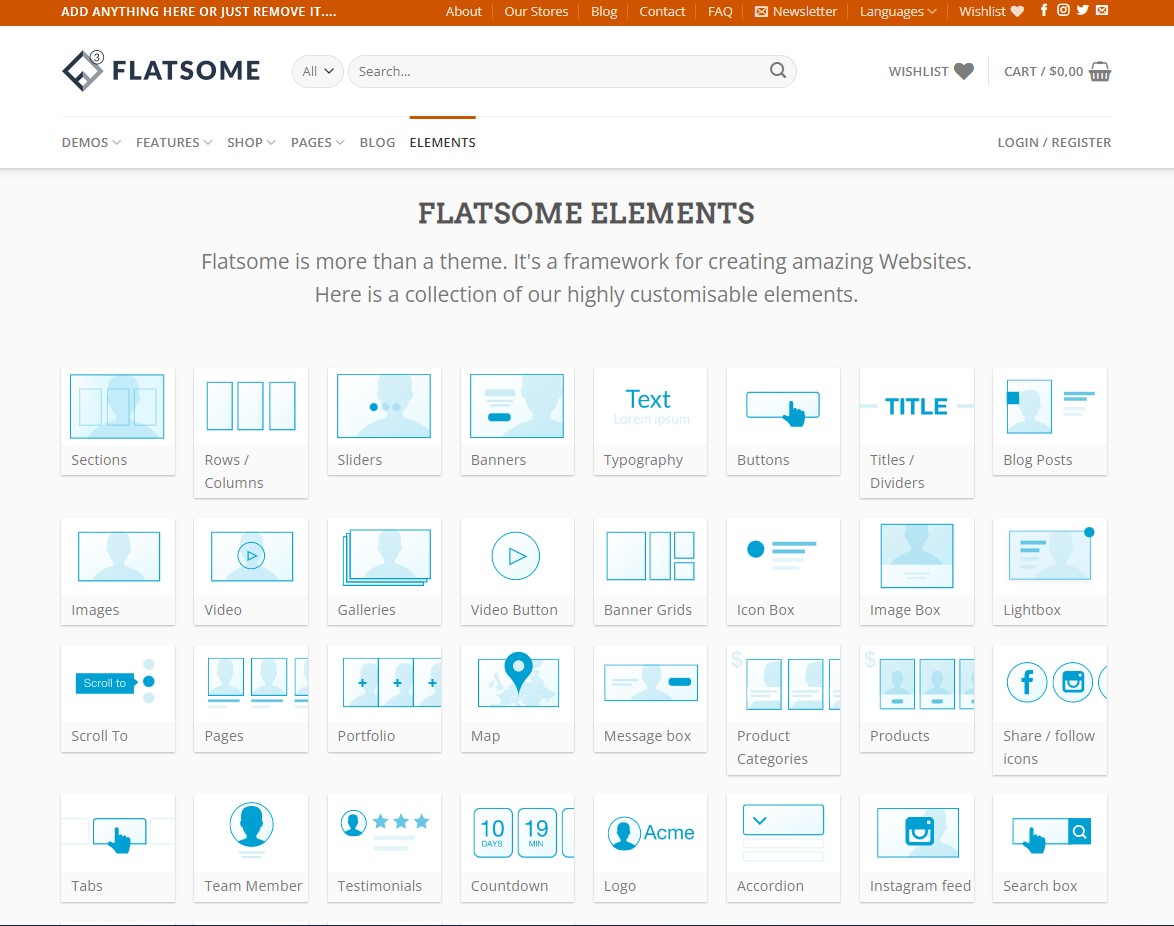Click Login / Register
This screenshot has height=926, width=1174.
pos(1054,142)
